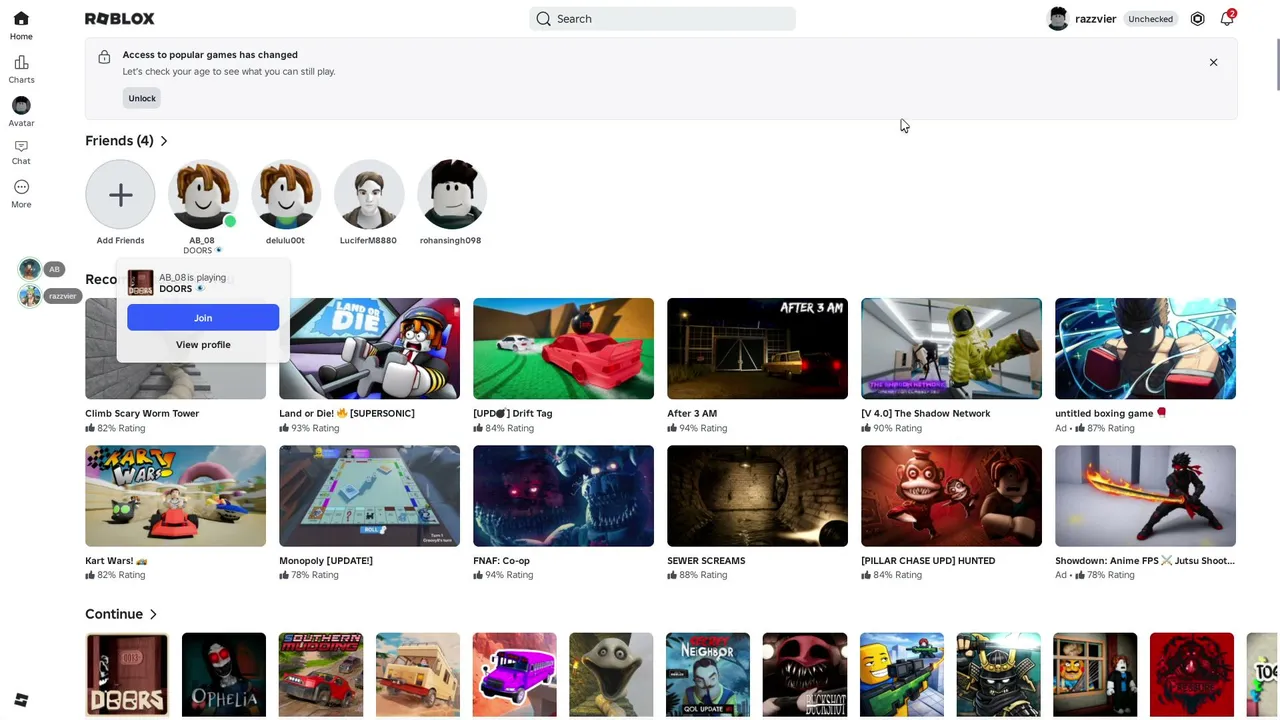Join AB_08's DOORS game
The width and height of the screenshot is (1280, 720).
click(203, 318)
